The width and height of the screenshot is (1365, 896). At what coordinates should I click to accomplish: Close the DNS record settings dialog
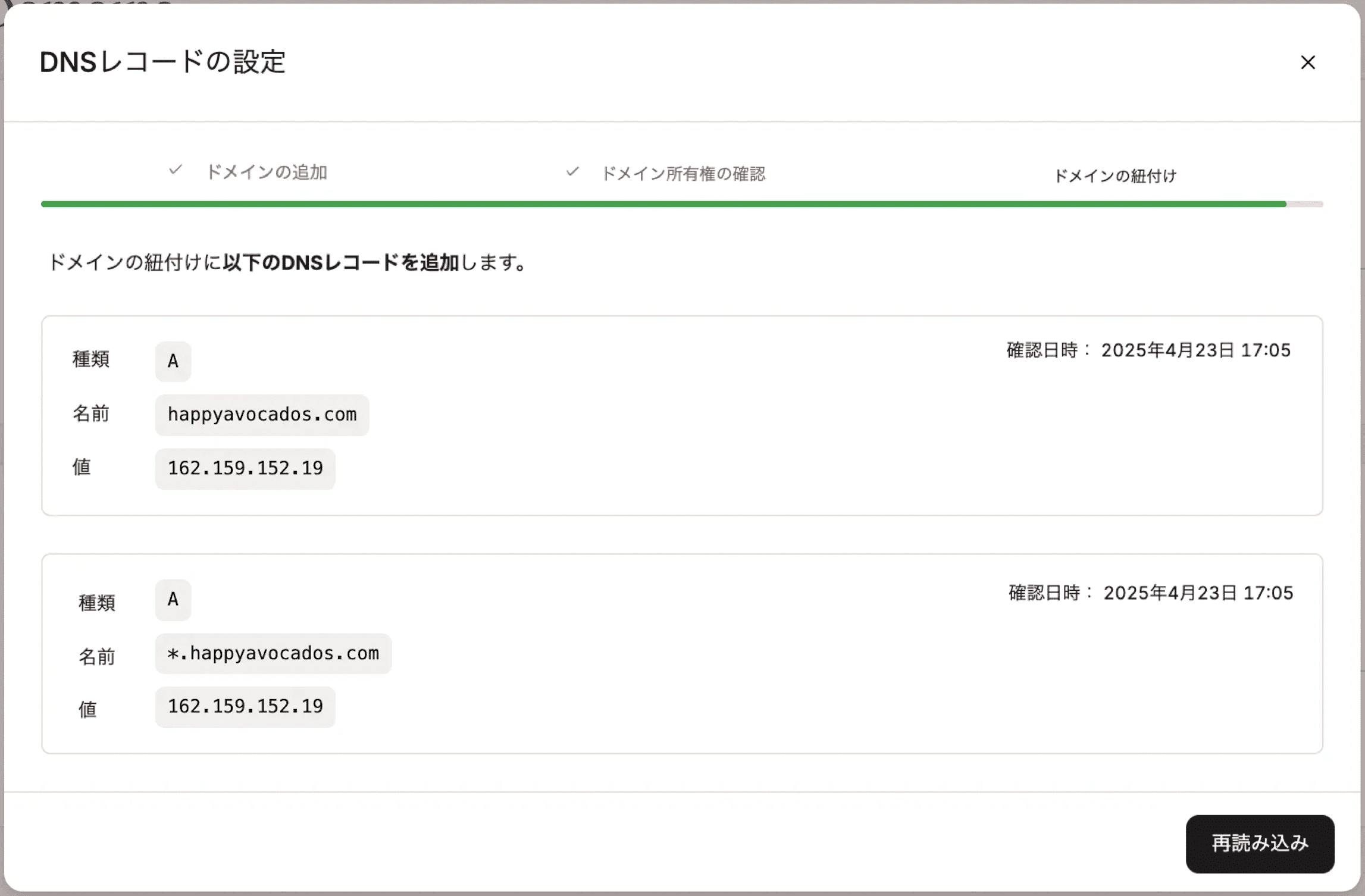point(1307,62)
